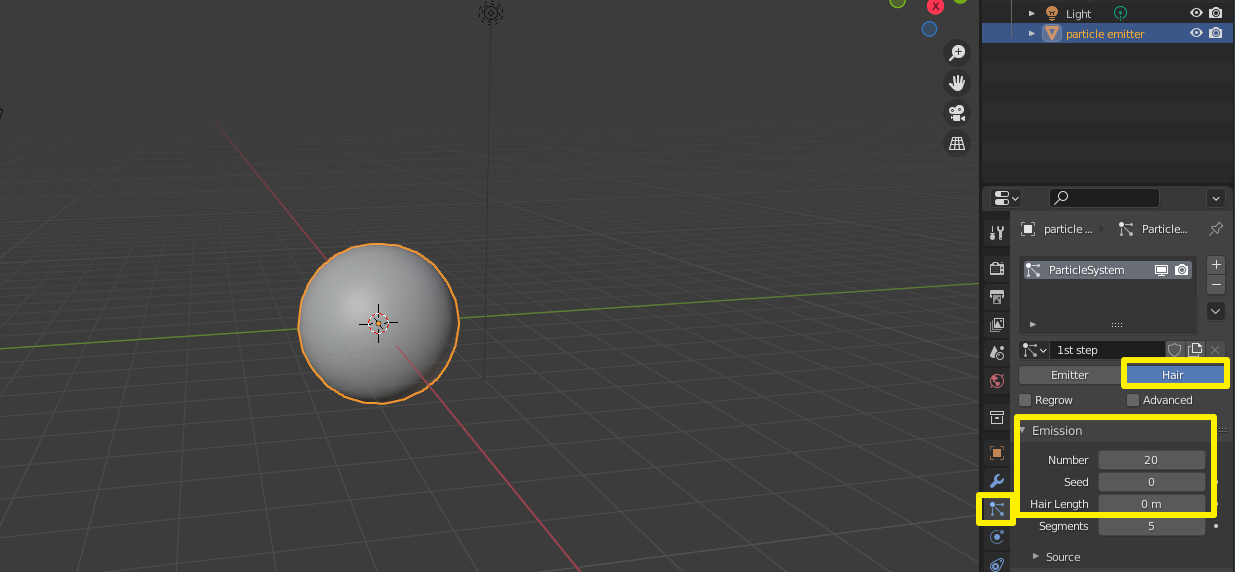
Task: Open the World properties tab (red globe)
Action: click(x=996, y=380)
